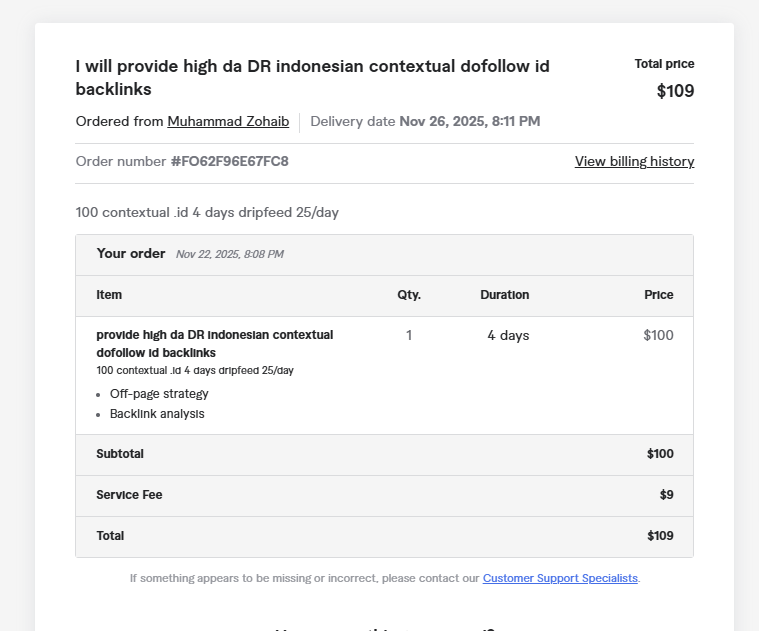Viewport: 759px width, 631px height.
Task: Click the Your order header
Action: (131, 254)
